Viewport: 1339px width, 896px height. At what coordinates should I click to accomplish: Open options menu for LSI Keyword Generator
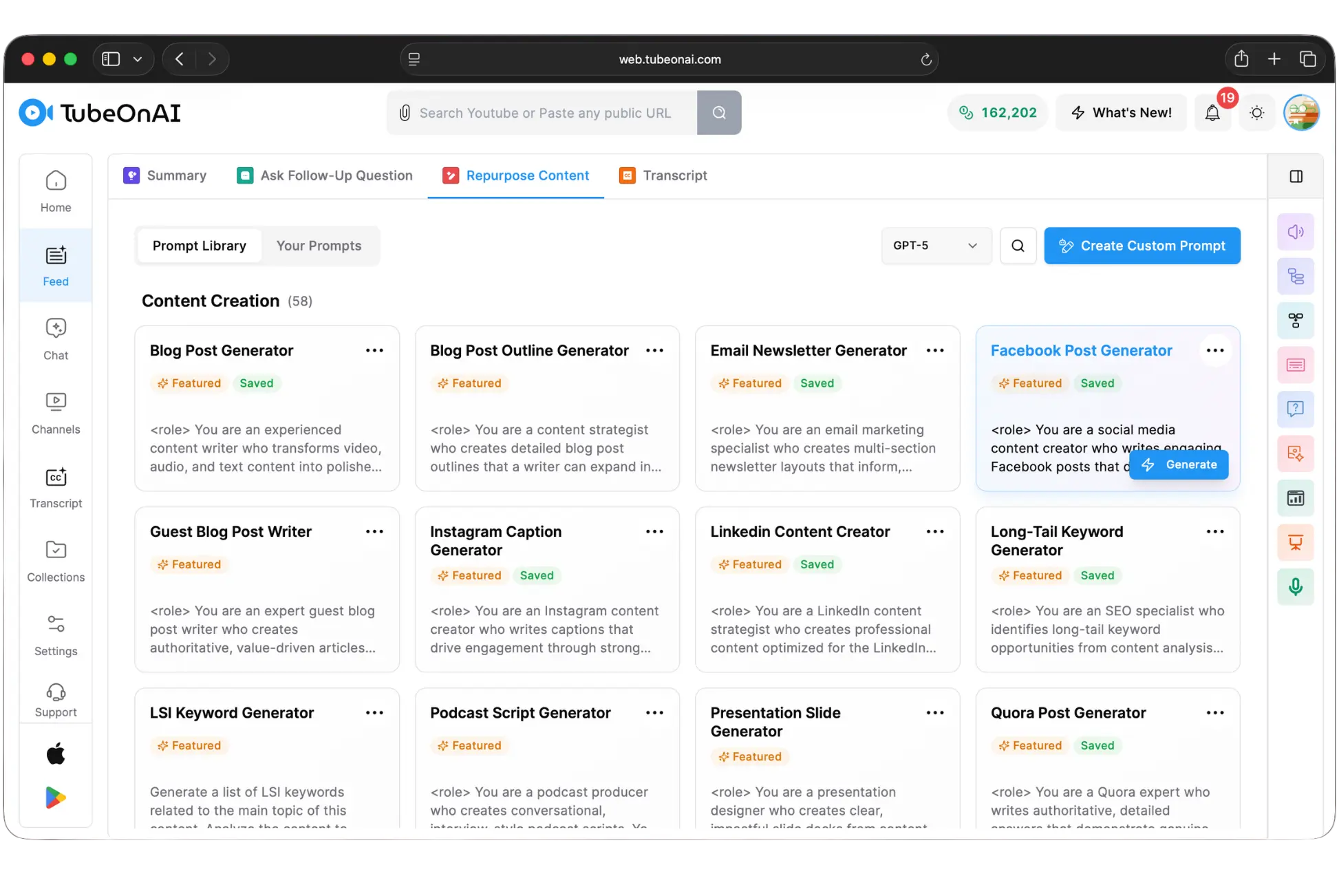(x=374, y=713)
